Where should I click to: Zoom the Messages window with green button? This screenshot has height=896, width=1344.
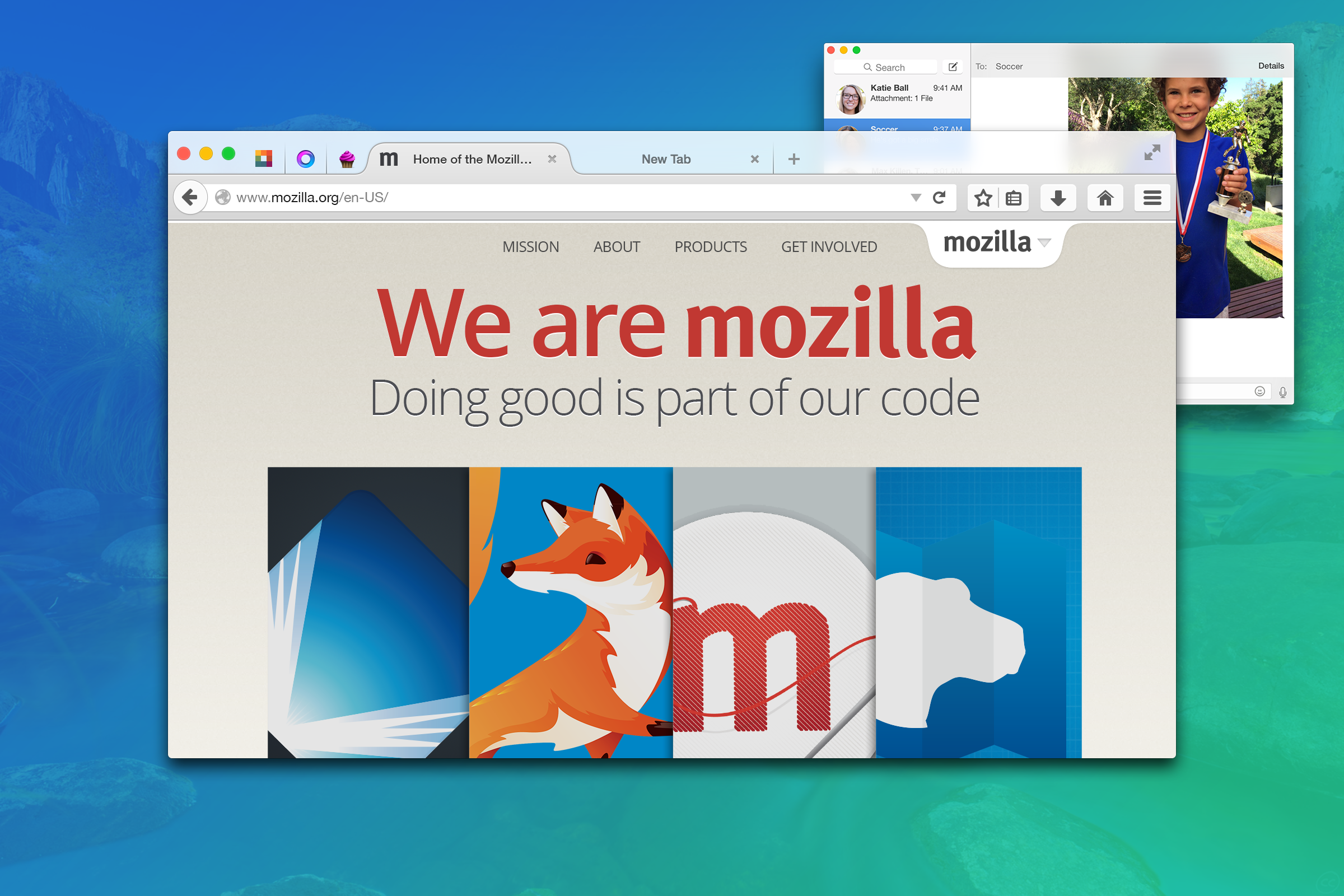856,50
